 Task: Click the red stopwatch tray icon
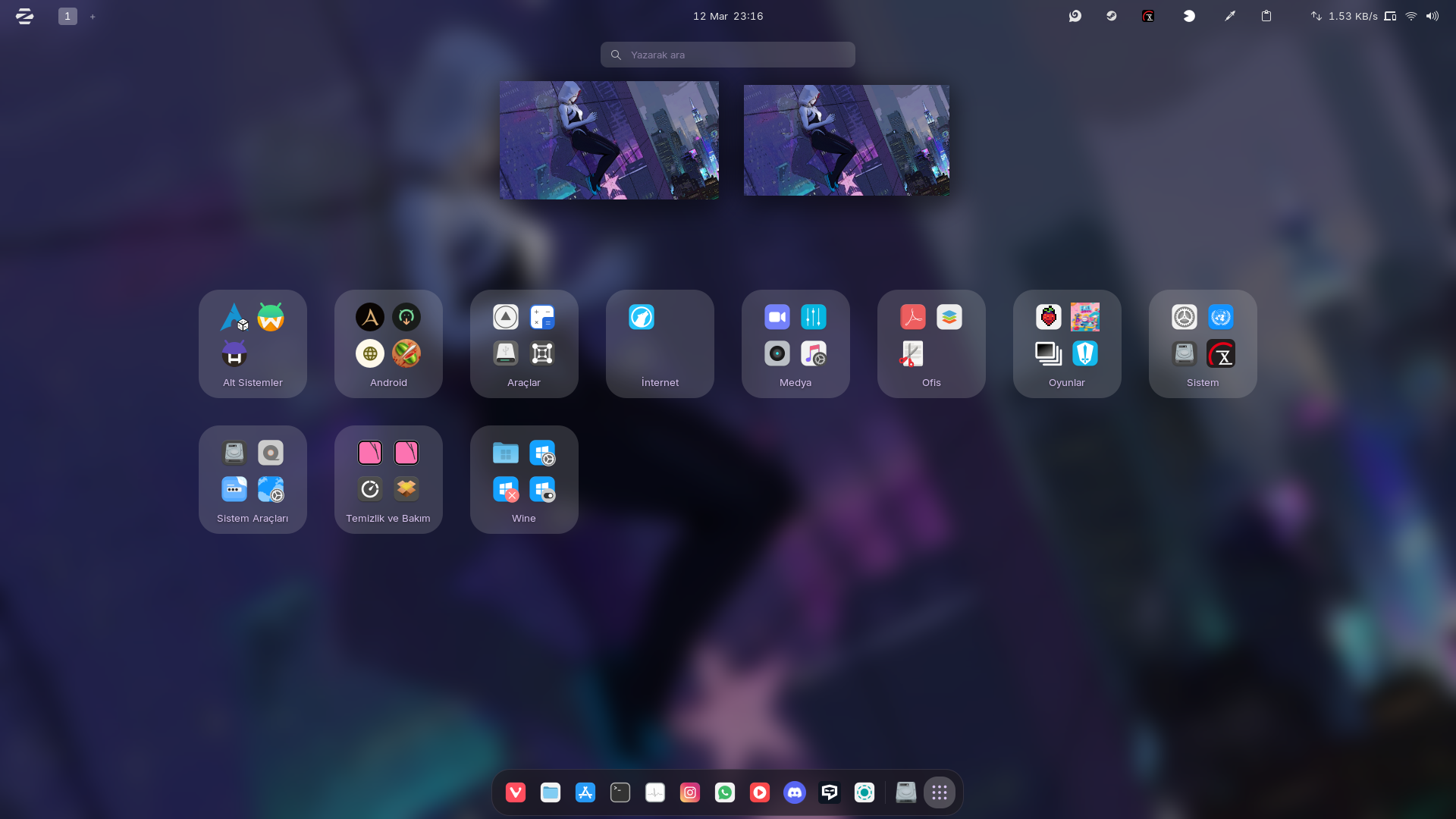click(x=1149, y=16)
